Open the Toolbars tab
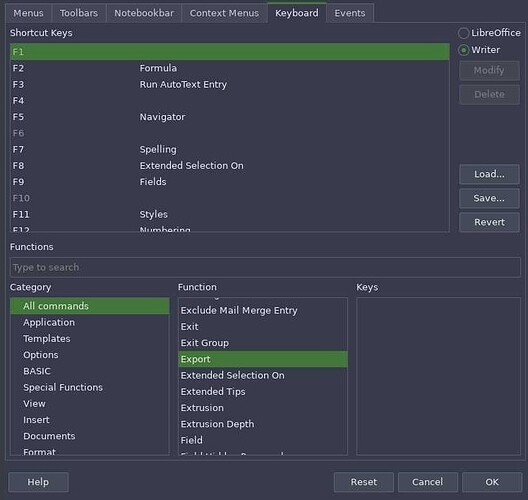Viewport: 528px width, 500px height. [x=79, y=13]
